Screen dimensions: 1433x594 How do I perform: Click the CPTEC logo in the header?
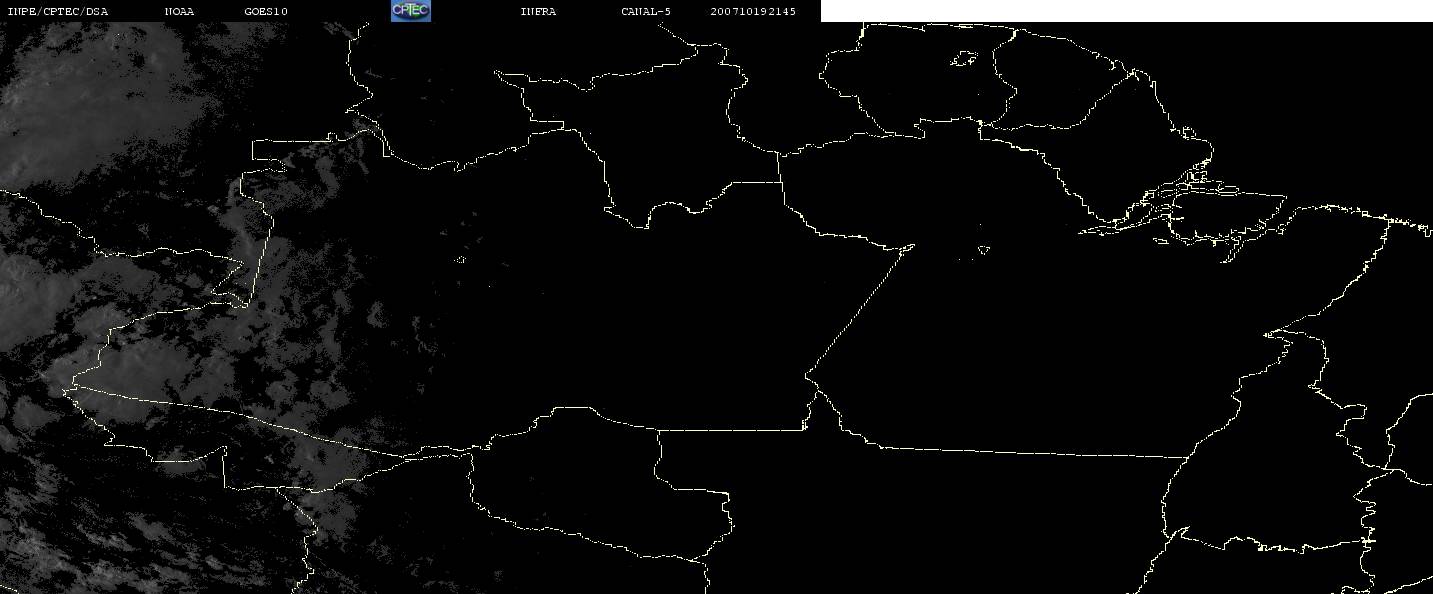tap(411, 11)
